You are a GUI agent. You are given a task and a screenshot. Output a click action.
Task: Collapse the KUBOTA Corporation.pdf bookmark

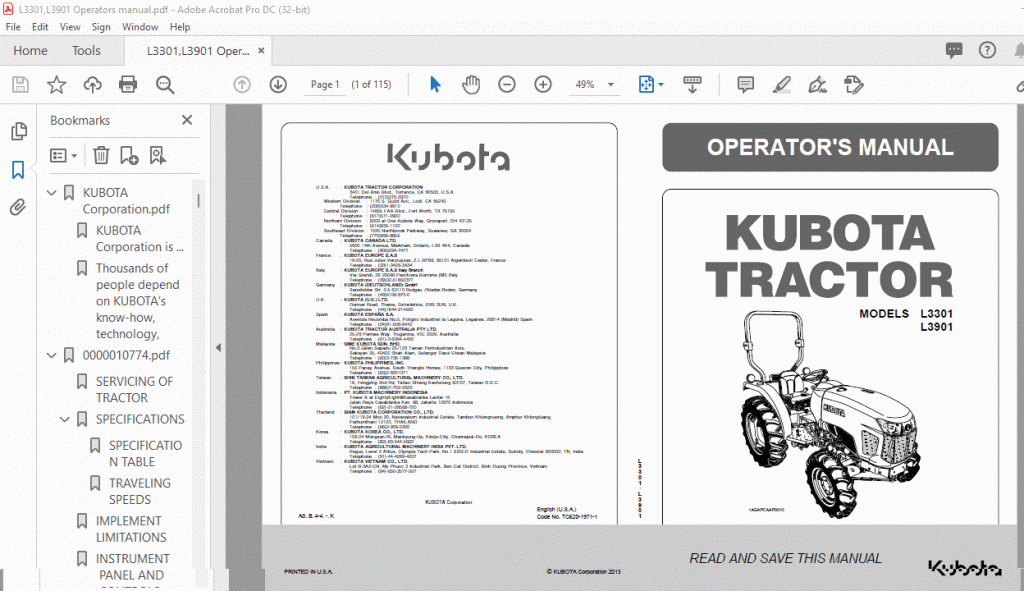point(52,193)
